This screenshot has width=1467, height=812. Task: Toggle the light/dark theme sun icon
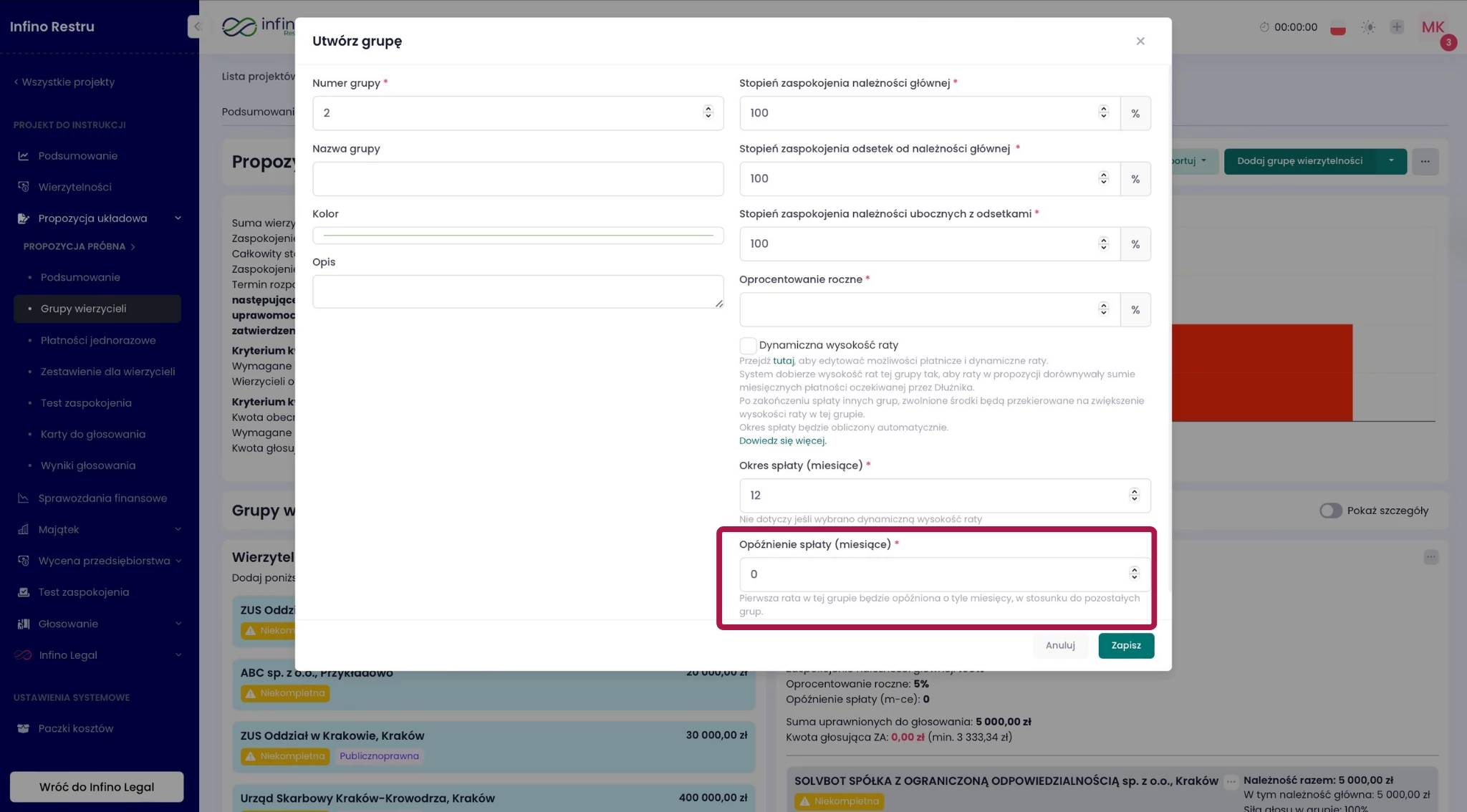pyautogui.click(x=1368, y=27)
